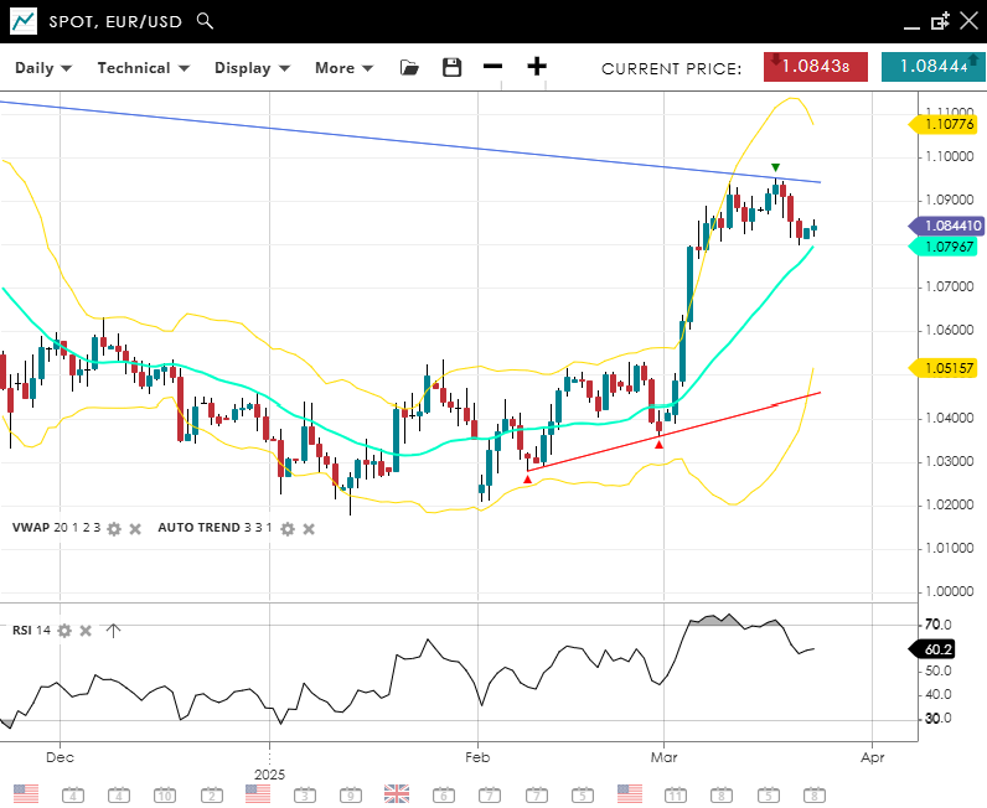Remove the AUTO TREND indicator
Viewport: 987px width, 808px height.
click(308, 528)
